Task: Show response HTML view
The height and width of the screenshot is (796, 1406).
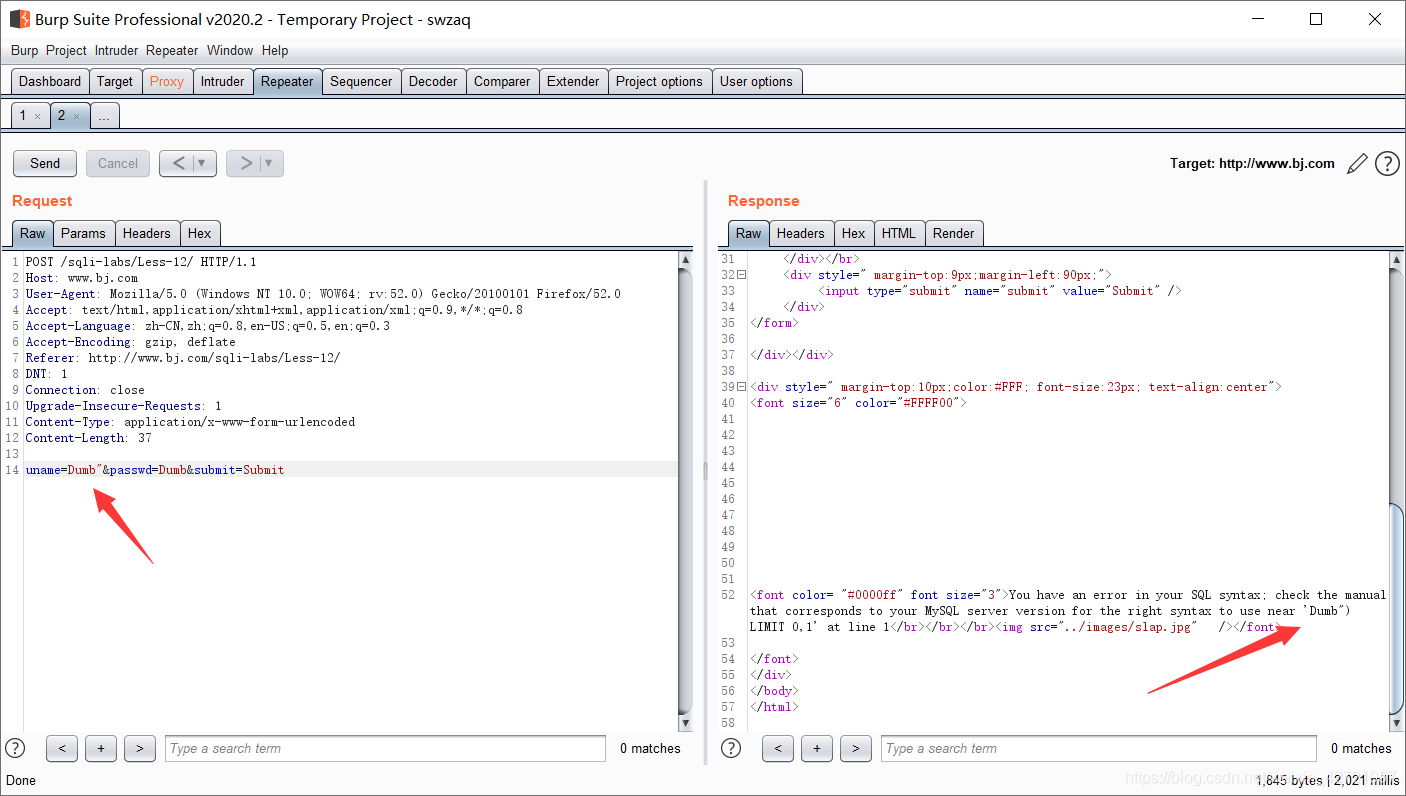Action: pos(899,234)
